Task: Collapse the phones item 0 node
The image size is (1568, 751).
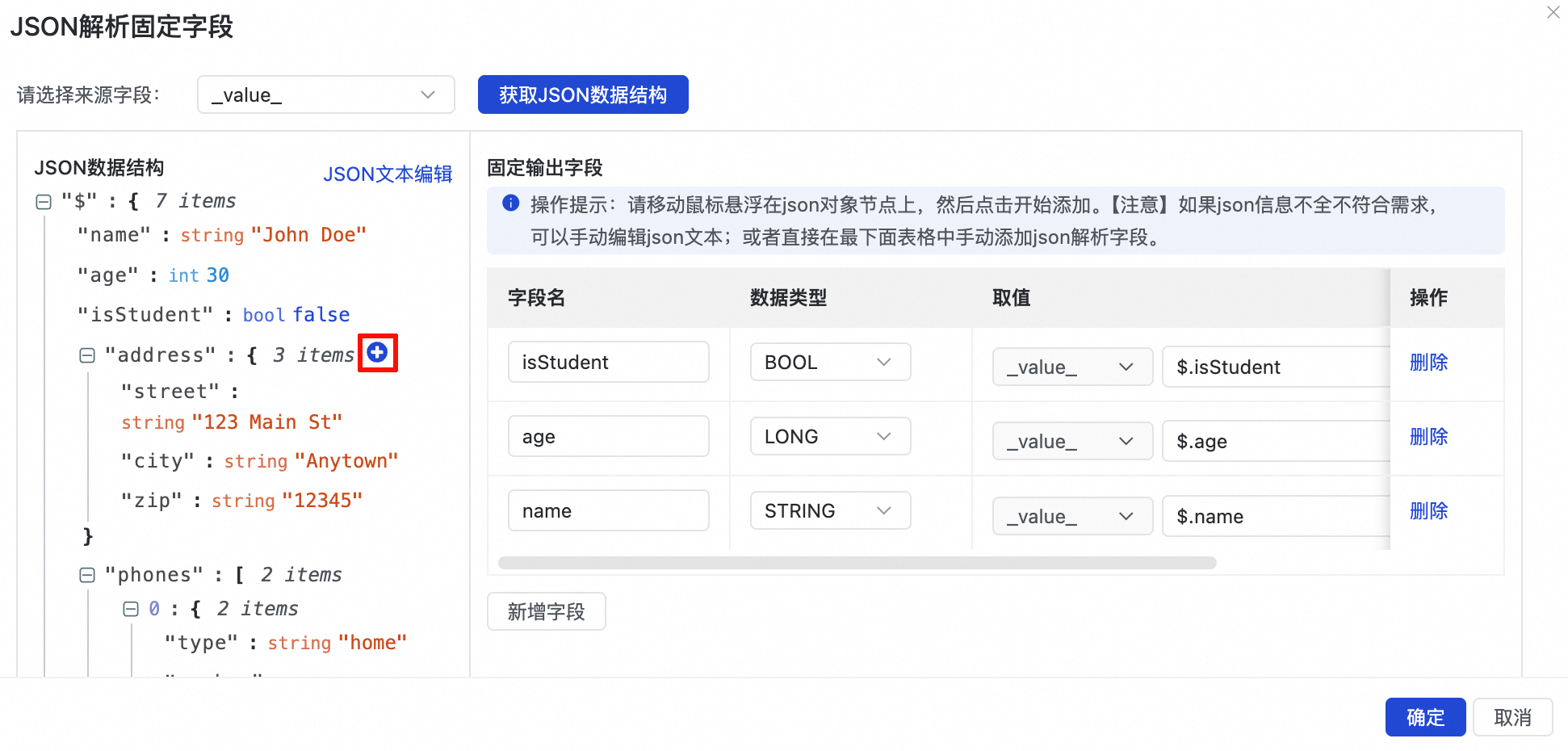Action: (x=131, y=609)
